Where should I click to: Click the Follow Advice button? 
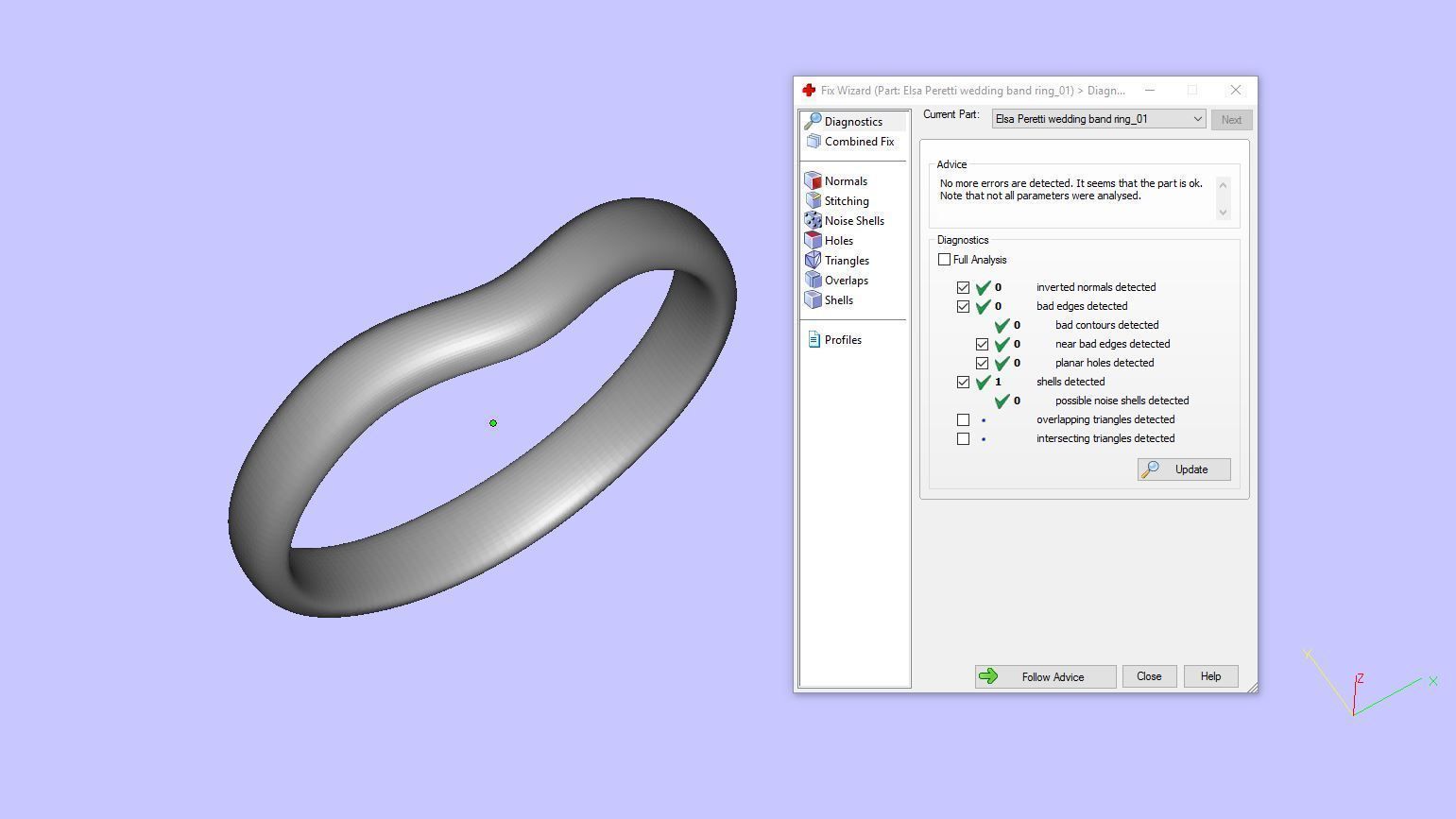[x=1045, y=676]
